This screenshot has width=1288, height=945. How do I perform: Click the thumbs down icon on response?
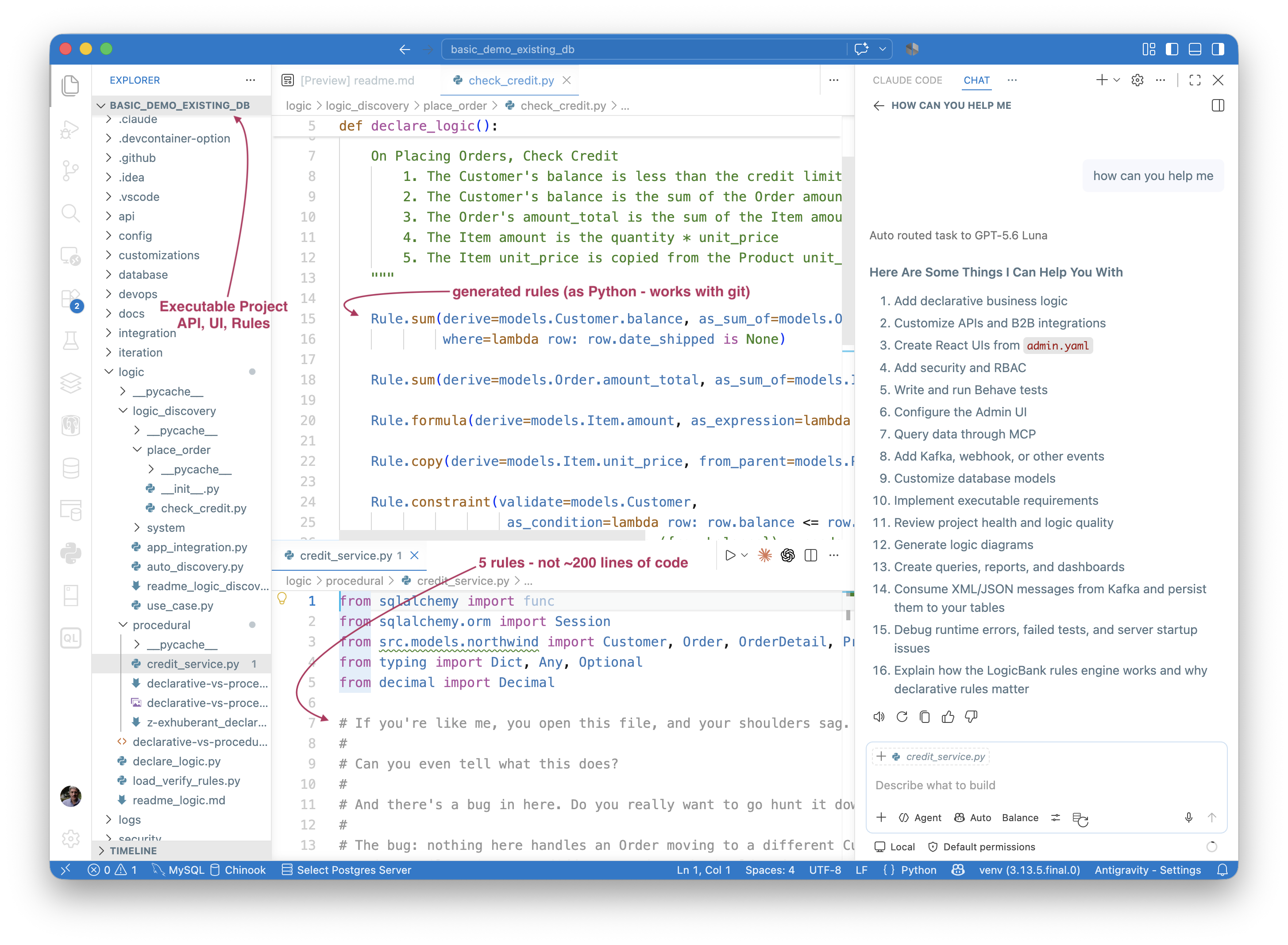pyautogui.click(x=971, y=717)
